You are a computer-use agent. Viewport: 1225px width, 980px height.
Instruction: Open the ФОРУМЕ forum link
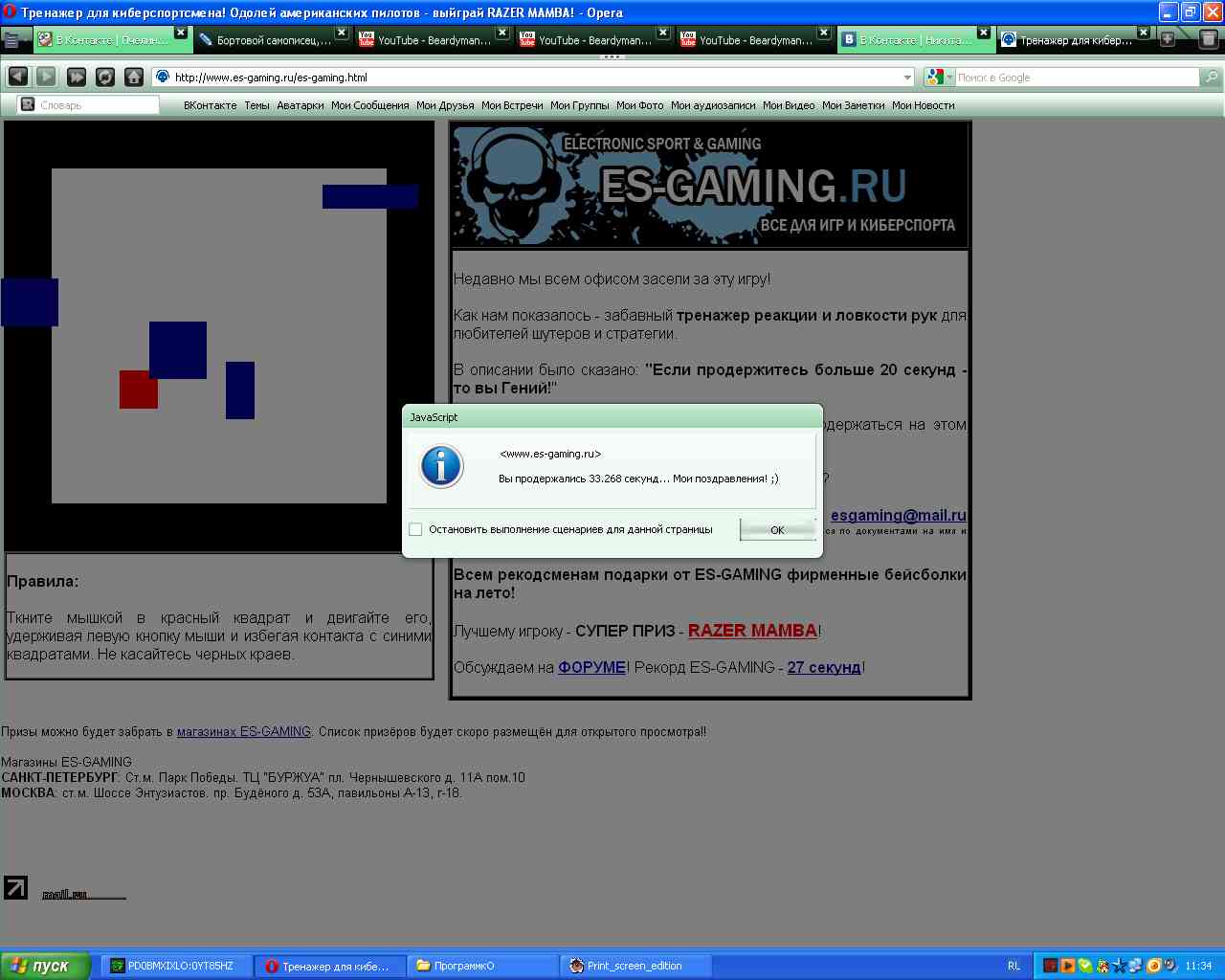pyautogui.click(x=591, y=667)
